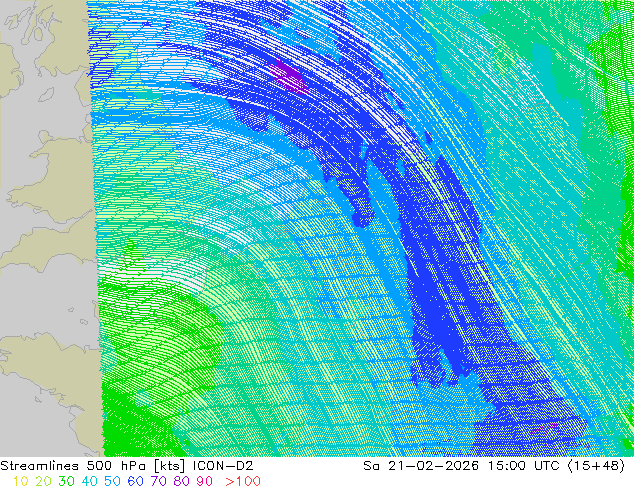
Task: Click the 60 kts legend value
Action: (135, 482)
